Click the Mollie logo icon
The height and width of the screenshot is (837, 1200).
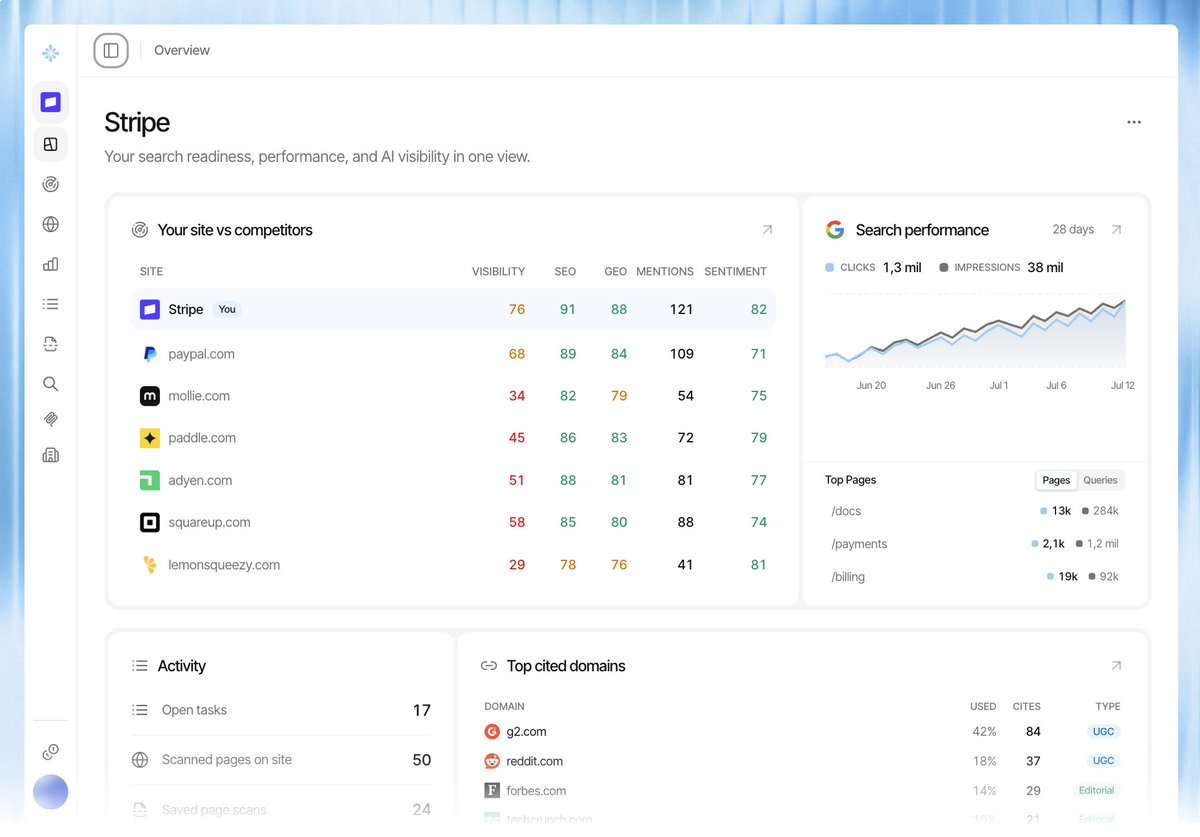click(150, 396)
